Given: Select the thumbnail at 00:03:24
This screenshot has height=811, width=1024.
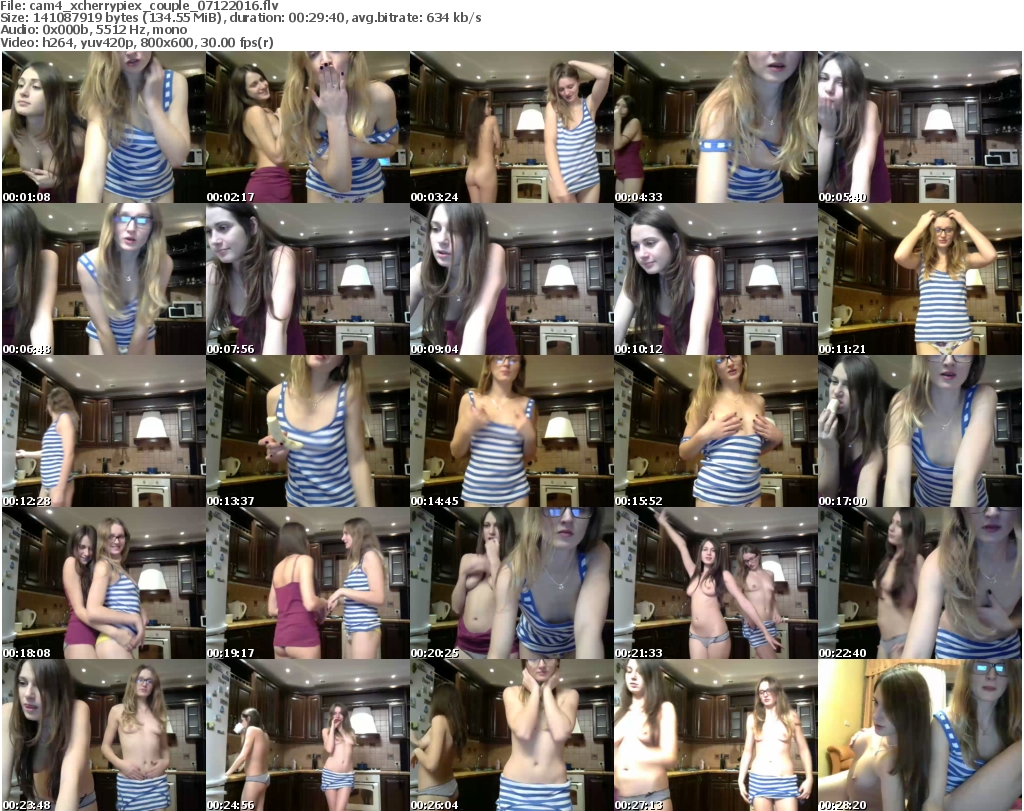Looking at the screenshot, I should coord(511,128).
